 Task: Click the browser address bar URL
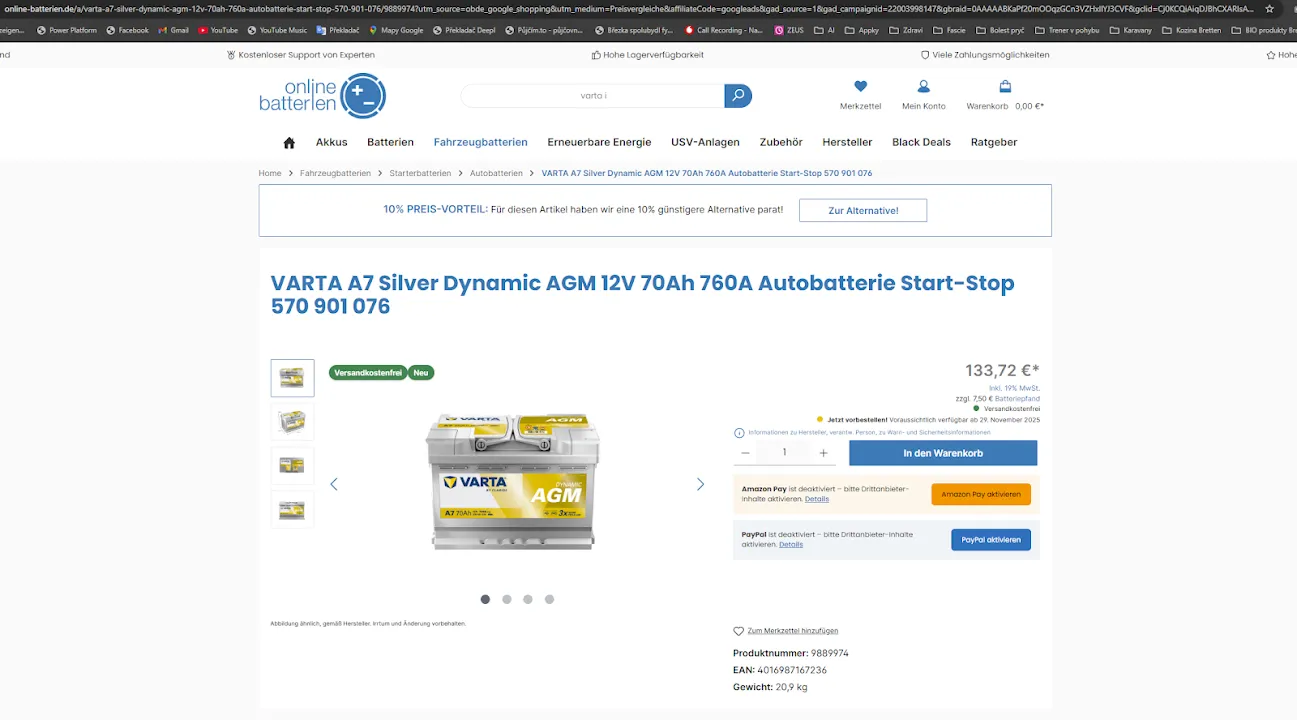(x=630, y=8)
